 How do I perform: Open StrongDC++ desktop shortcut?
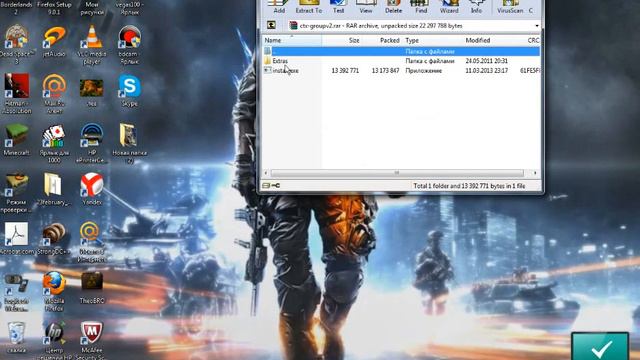pyautogui.click(x=54, y=239)
